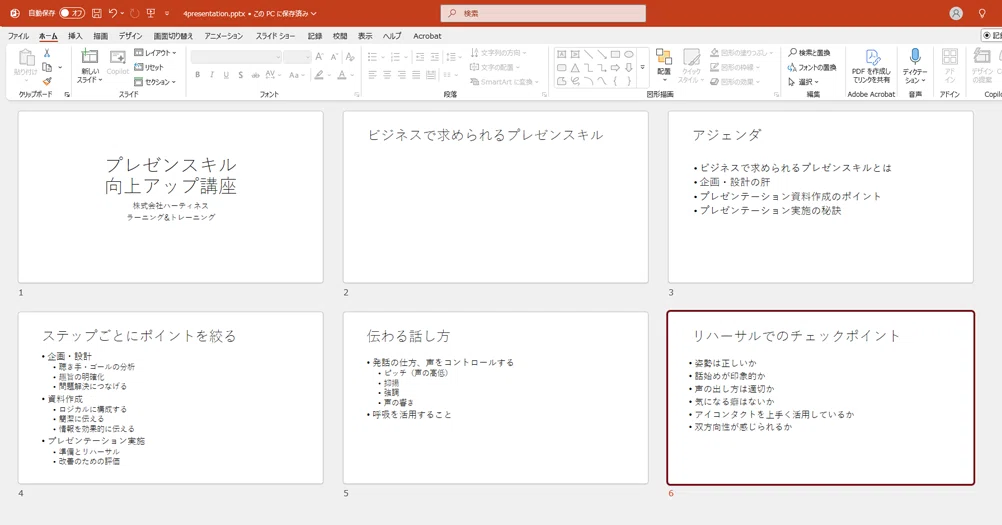The height and width of the screenshot is (525, 1002).
Task: Switch to the 挿入 tab
Action: tap(75, 36)
